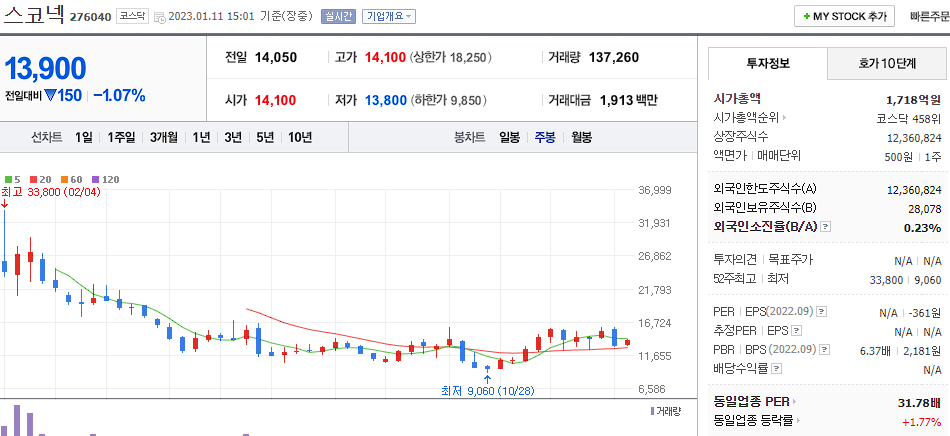Click the down triangle next to 150
The width and height of the screenshot is (950, 436).
pos(50,96)
